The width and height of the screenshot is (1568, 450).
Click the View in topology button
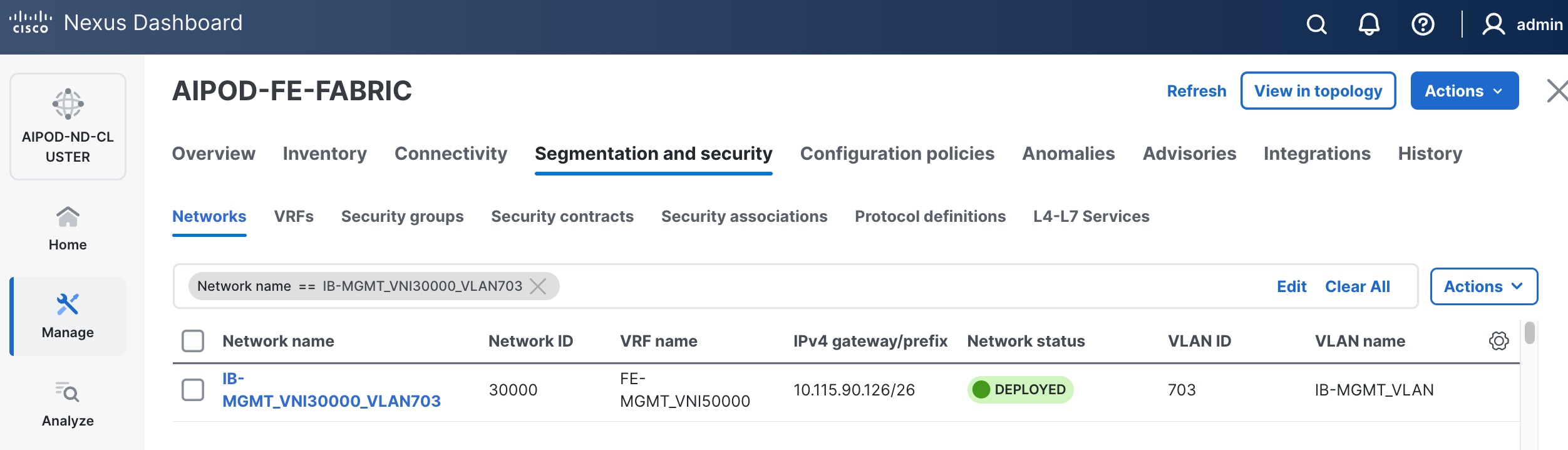[x=1318, y=91]
